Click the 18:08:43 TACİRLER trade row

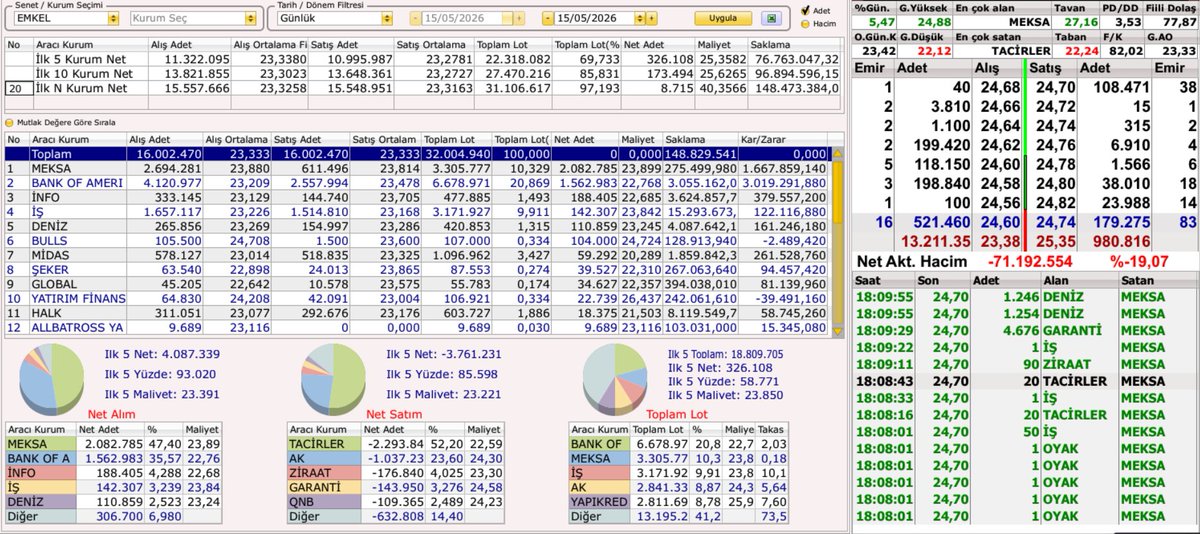[x=1025, y=381]
